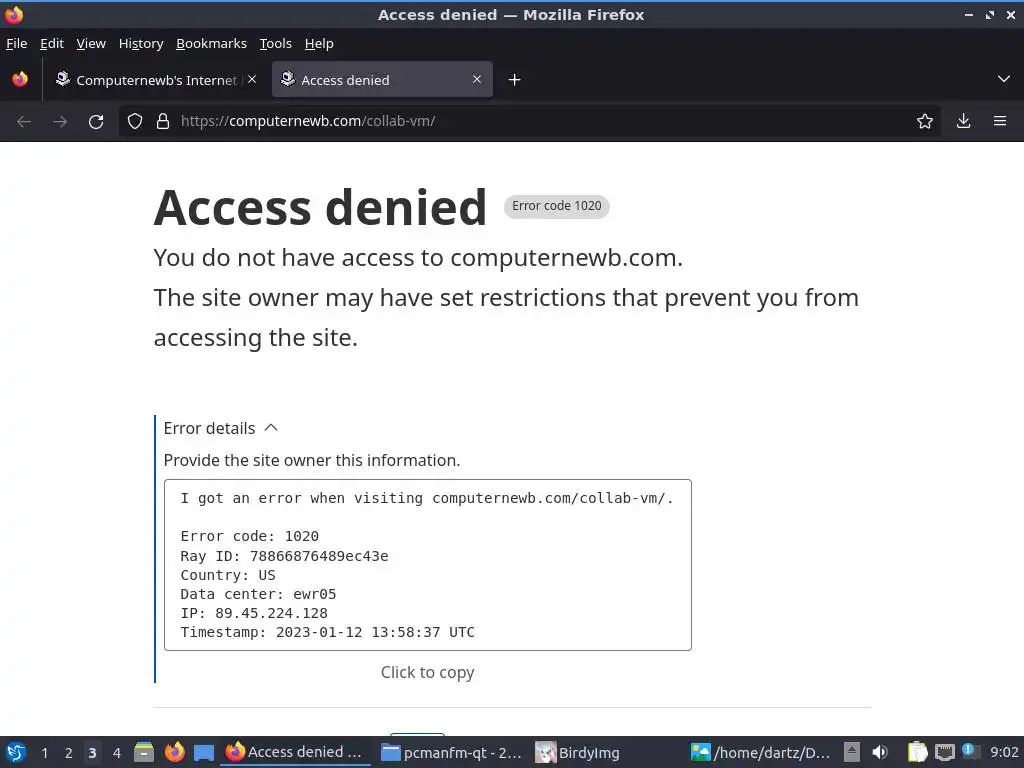The height and width of the screenshot is (768, 1024).
Task: Click the 'Access denied' heading
Action: 320,208
